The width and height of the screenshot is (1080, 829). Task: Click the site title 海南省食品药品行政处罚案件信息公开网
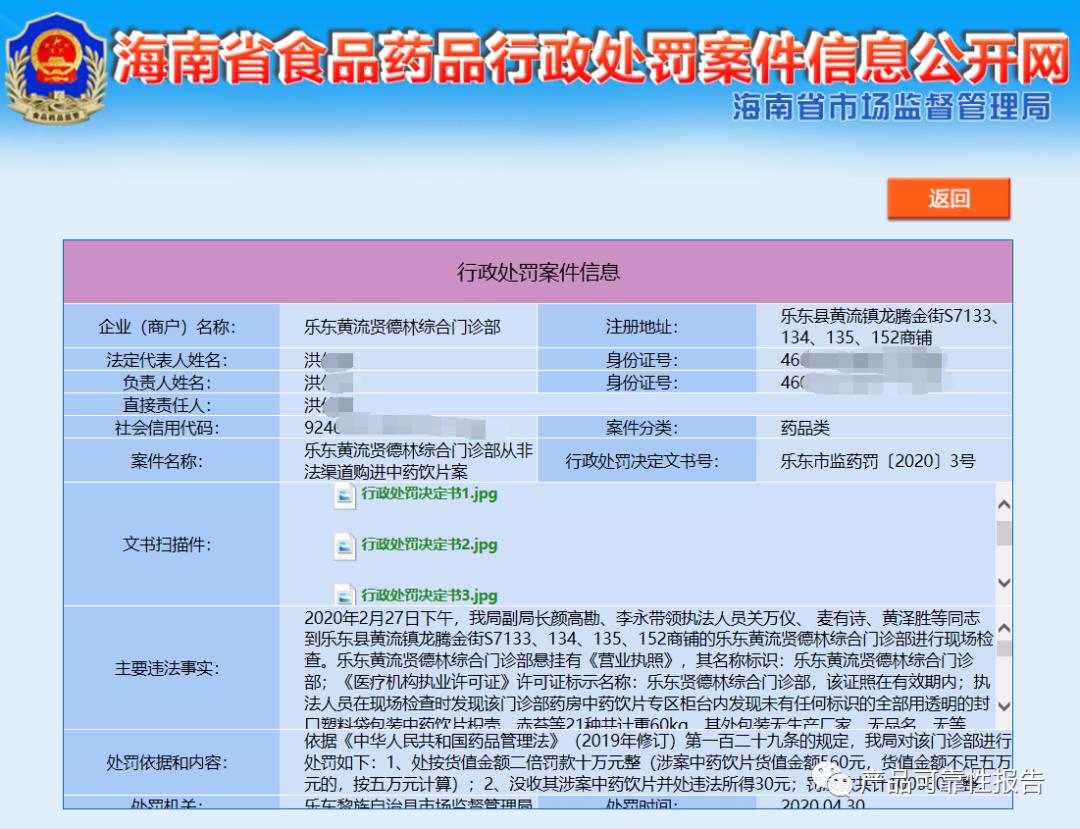590,58
